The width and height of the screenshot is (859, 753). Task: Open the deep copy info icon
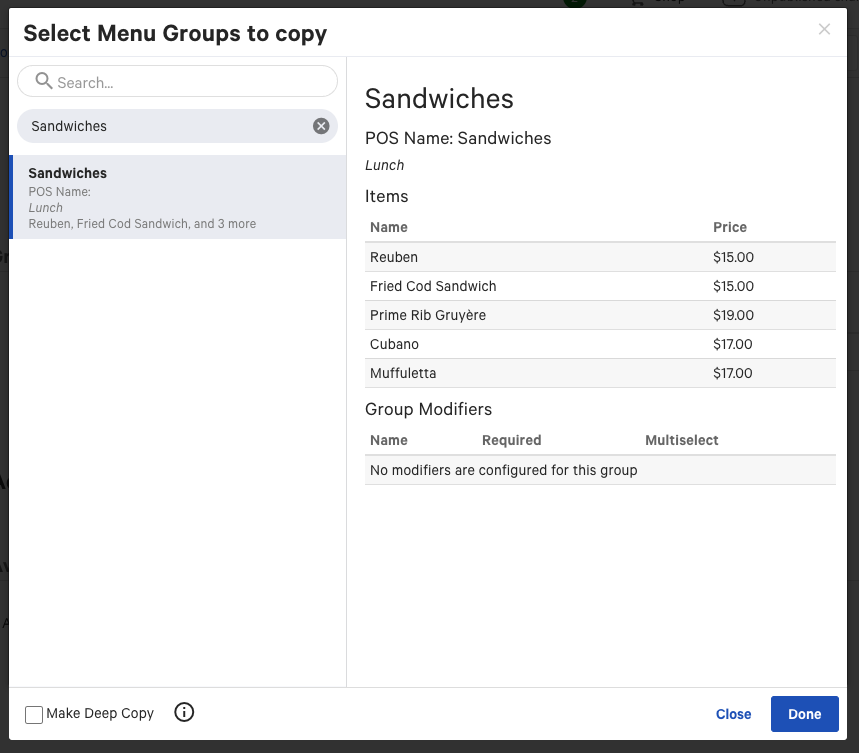(184, 712)
